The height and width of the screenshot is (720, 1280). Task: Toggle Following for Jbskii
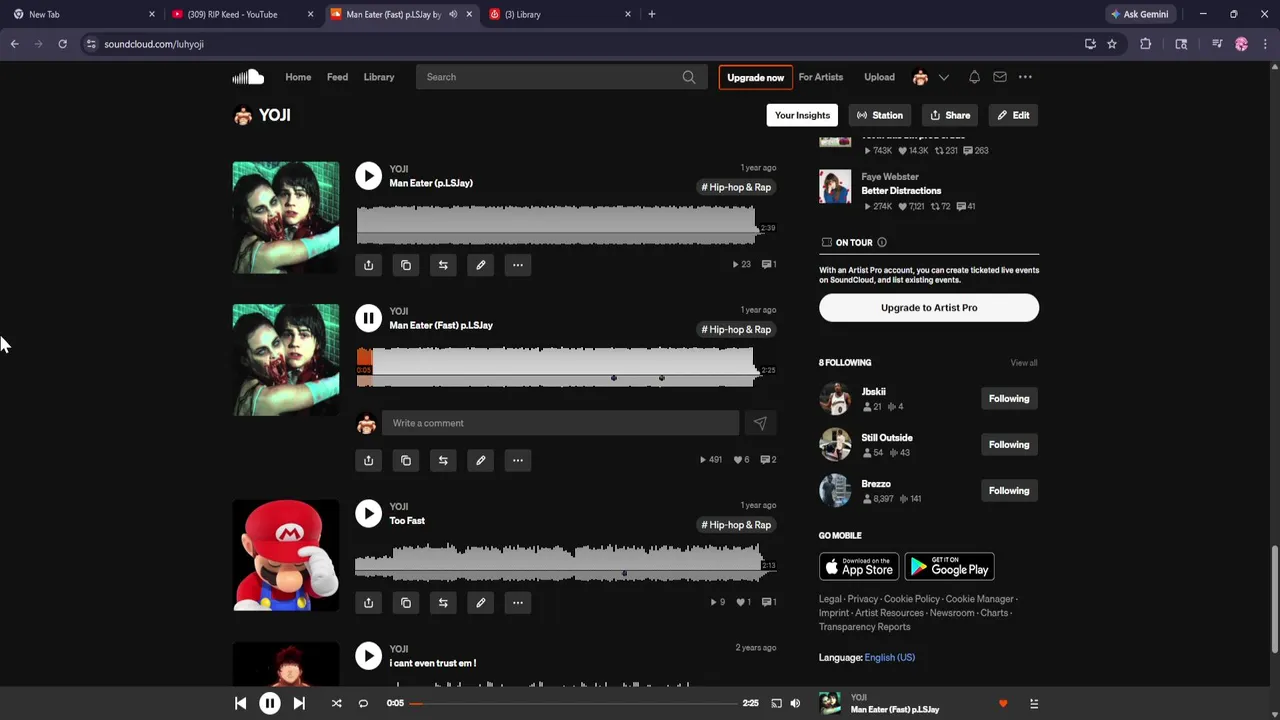coord(1009,399)
